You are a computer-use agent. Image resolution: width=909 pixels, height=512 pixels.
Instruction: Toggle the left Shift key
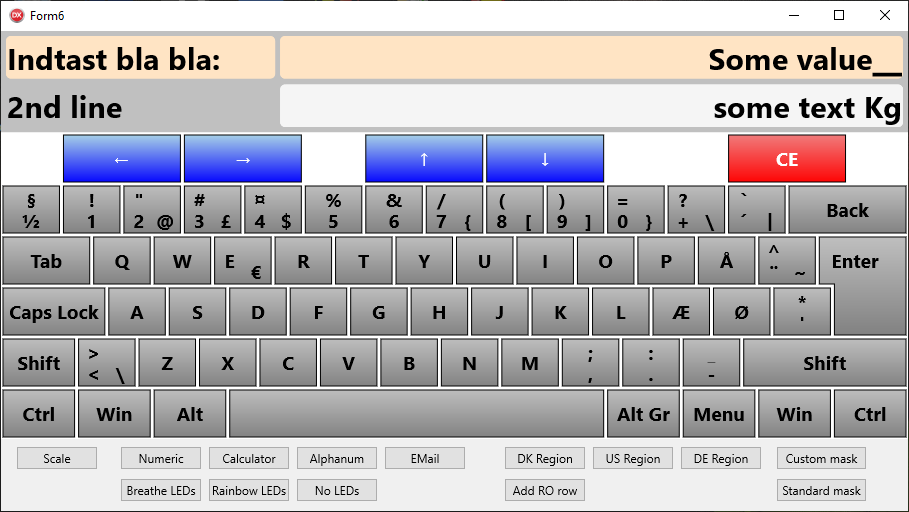coord(39,363)
